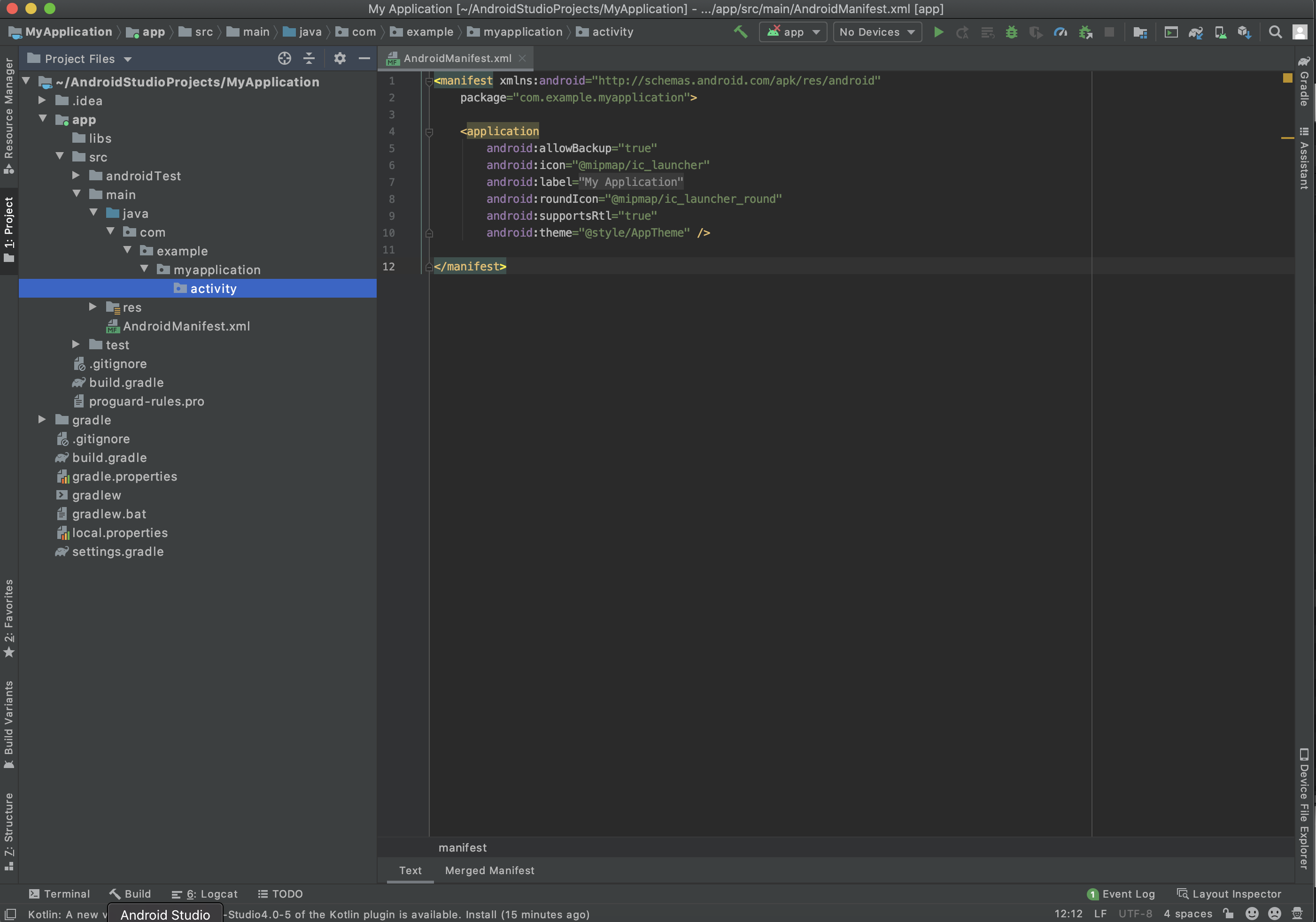The image size is (1316, 922).
Task: Open SDK Manager cube icon
Action: 1244,32
